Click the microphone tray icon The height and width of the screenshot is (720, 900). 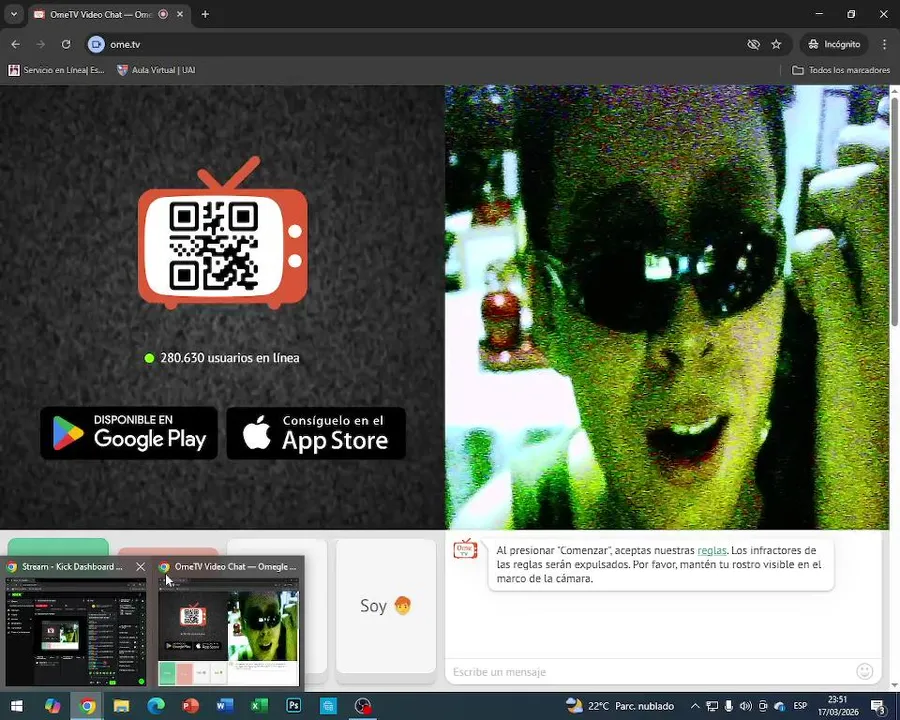[728, 706]
